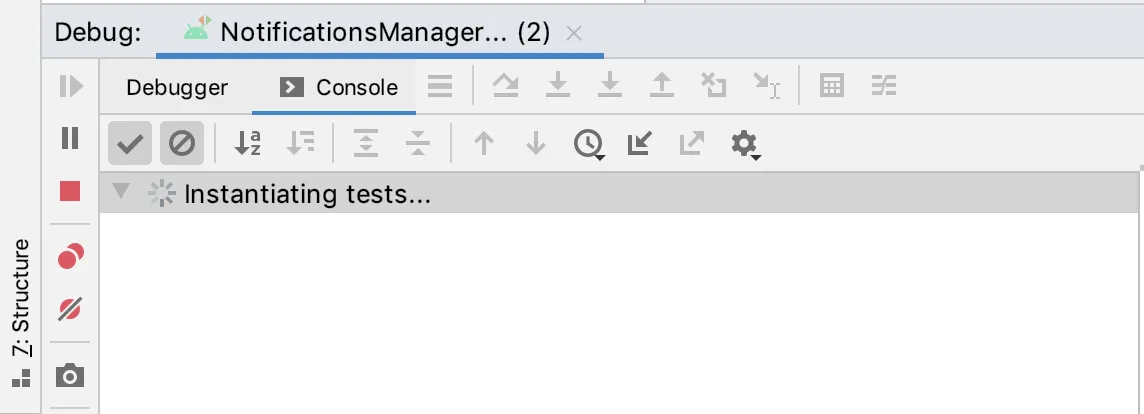
Task: Open test history clock dropdown
Action: [590, 144]
